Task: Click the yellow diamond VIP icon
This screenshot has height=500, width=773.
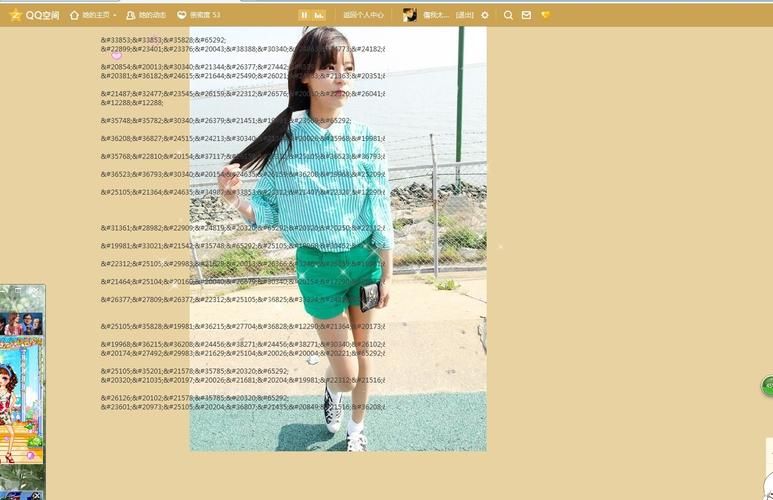Action: (545, 15)
